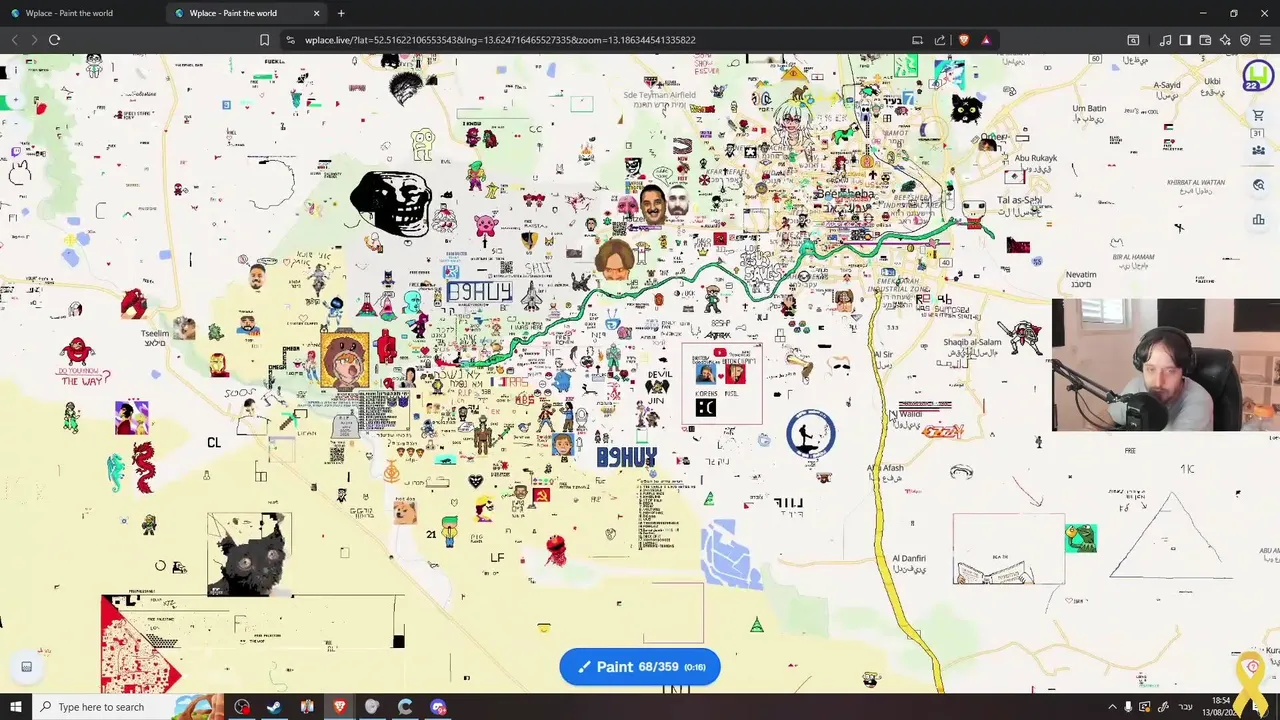Open the Brave VPN shield icon
This screenshot has width=1280, height=720.
[1245, 40]
